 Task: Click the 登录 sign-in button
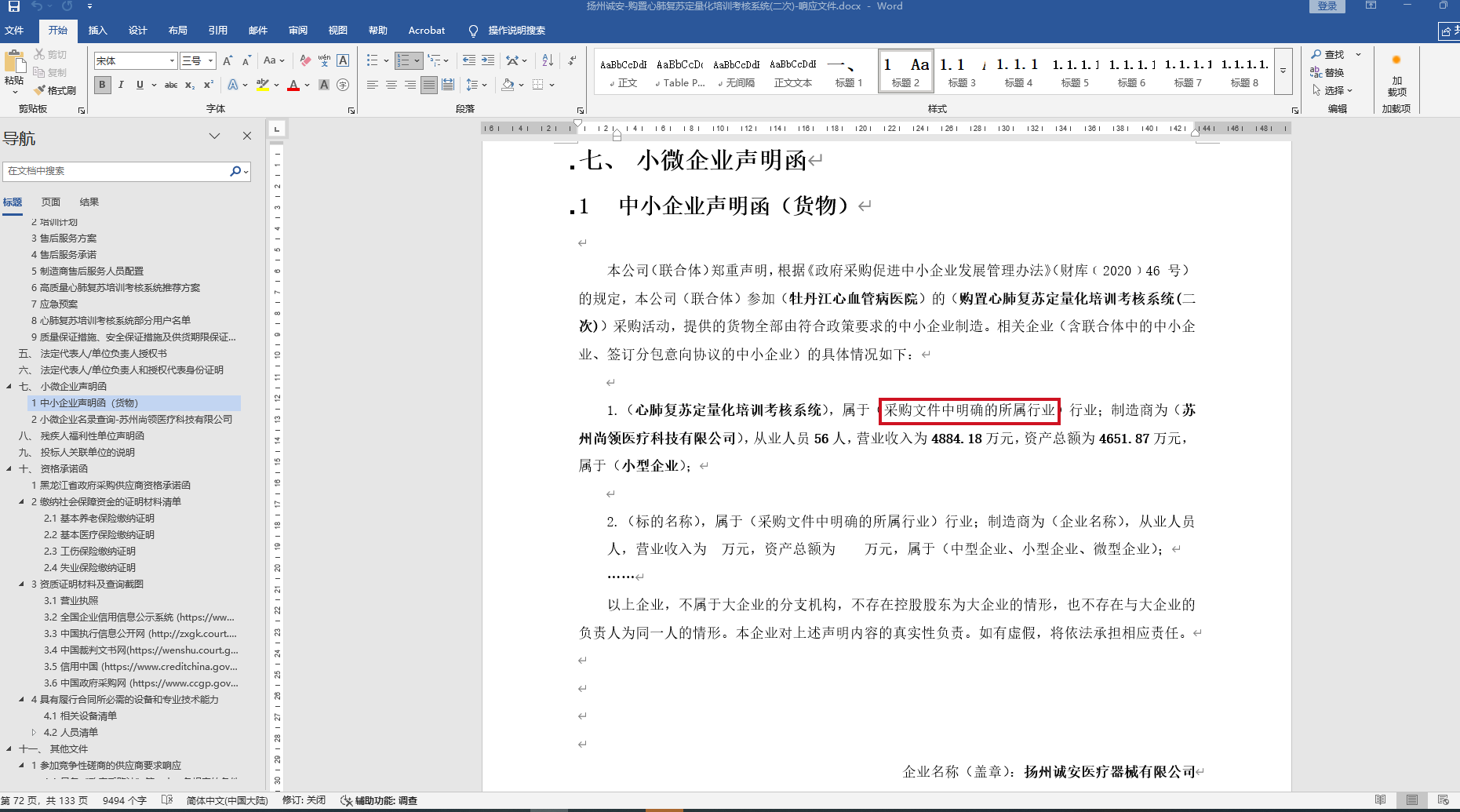(x=1327, y=6)
